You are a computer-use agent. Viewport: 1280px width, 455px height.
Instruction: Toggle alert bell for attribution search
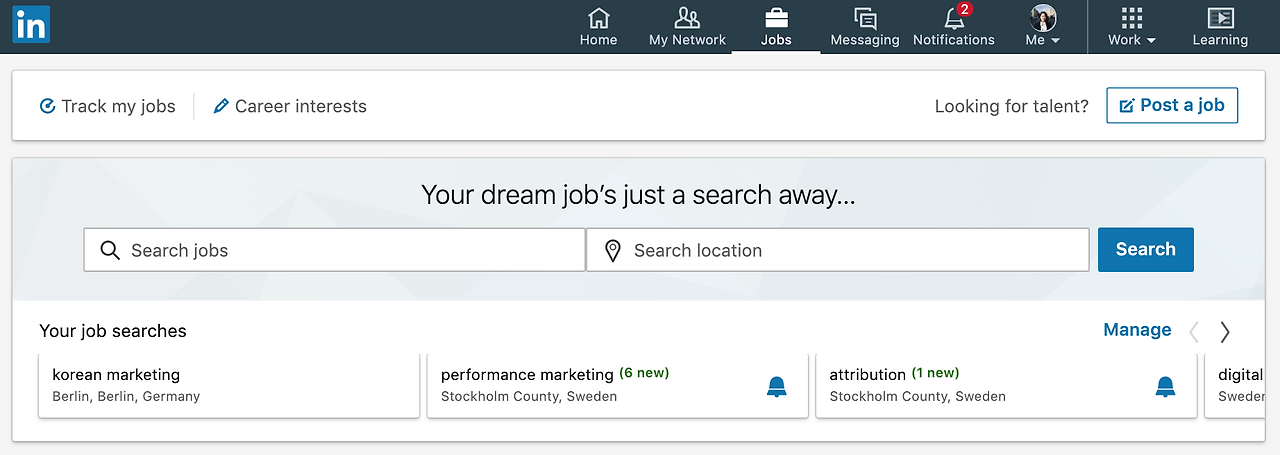(1165, 386)
